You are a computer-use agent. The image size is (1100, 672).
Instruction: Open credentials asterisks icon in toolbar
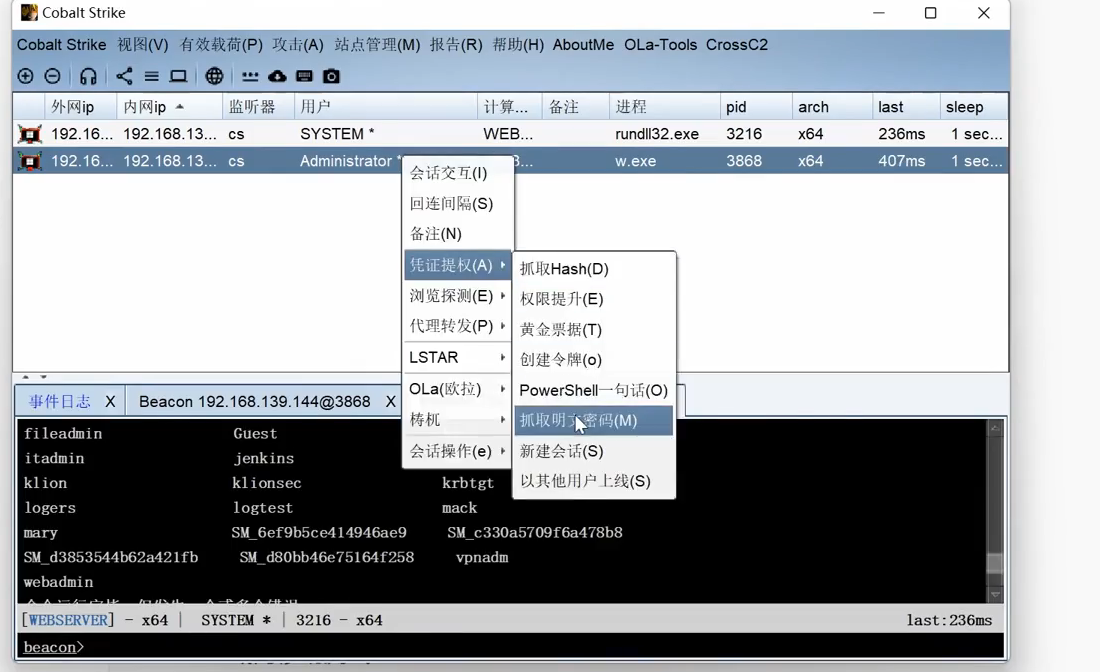click(x=250, y=76)
